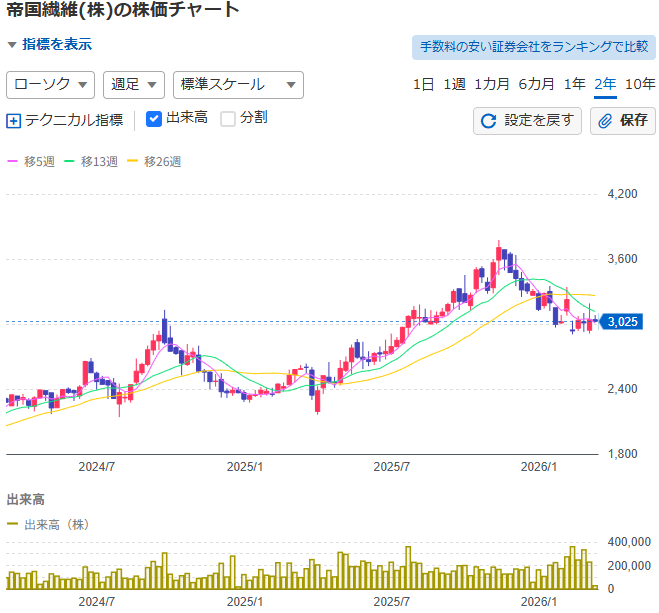Open the 手数料の安い証券会社 ranking link

[x=533, y=47]
